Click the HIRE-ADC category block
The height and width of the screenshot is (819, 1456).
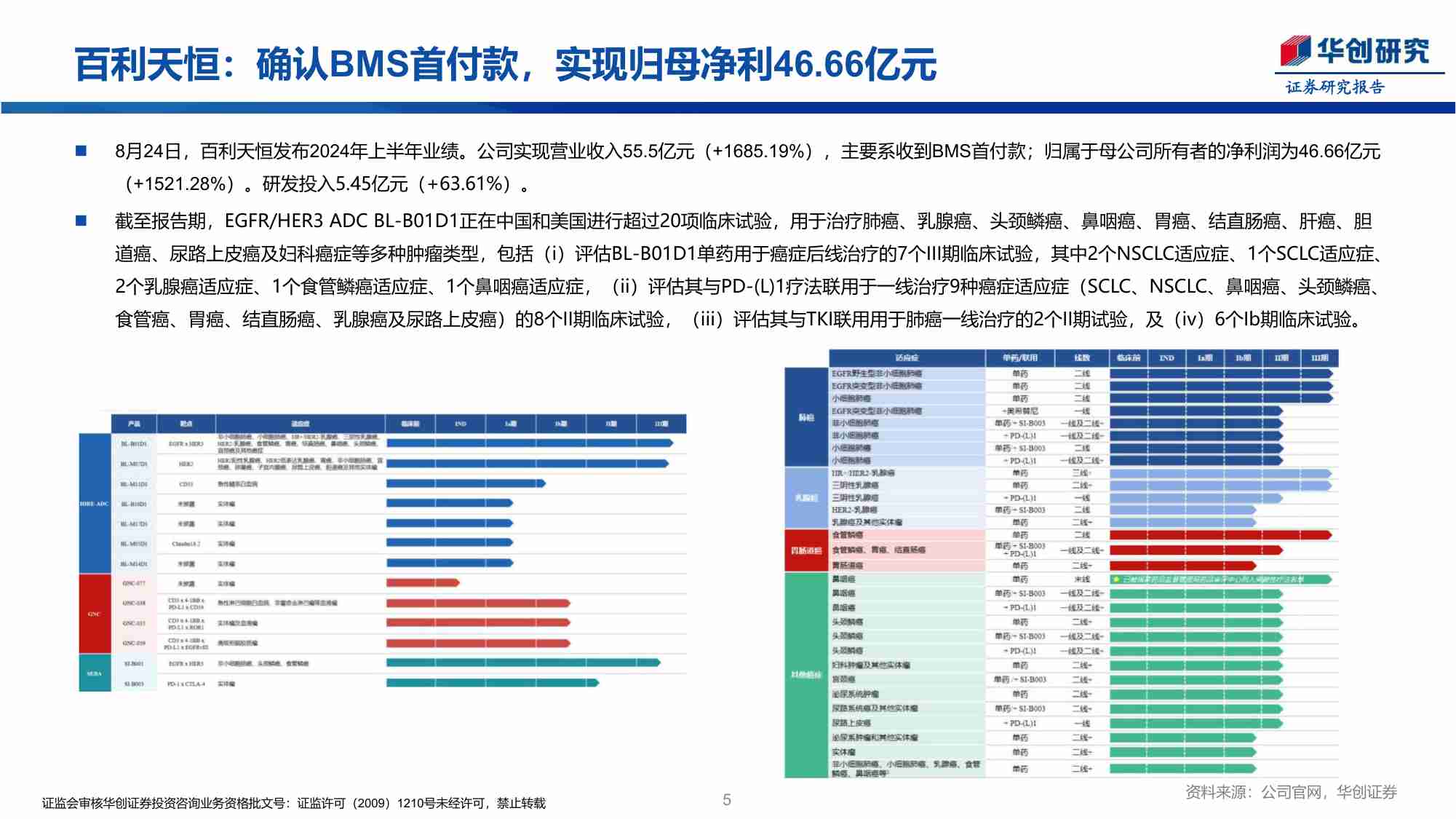pyautogui.click(x=94, y=503)
